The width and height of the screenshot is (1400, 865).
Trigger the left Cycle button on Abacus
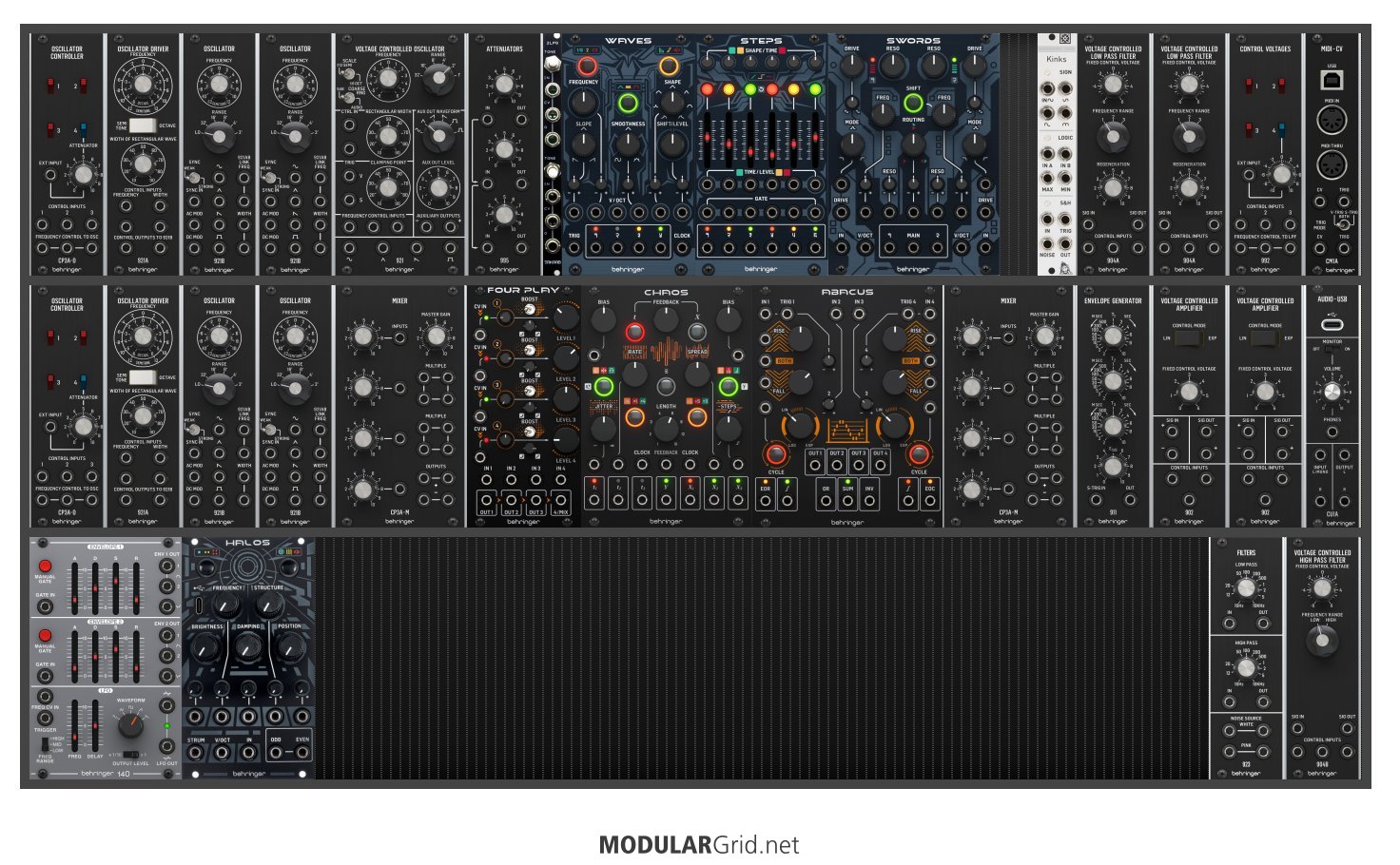tap(776, 453)
